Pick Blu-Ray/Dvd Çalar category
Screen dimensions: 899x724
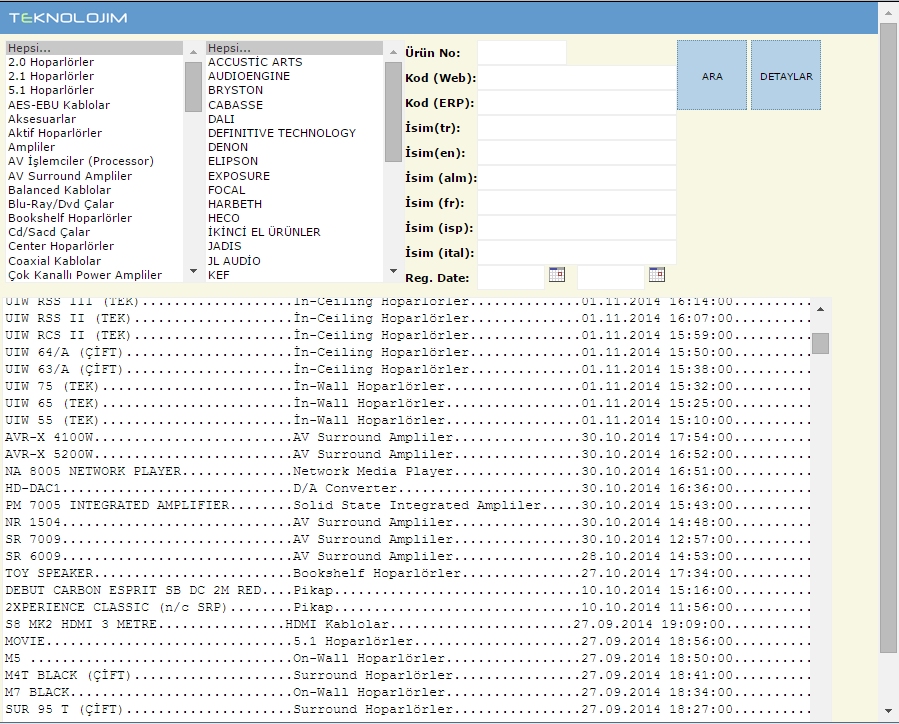95,204
